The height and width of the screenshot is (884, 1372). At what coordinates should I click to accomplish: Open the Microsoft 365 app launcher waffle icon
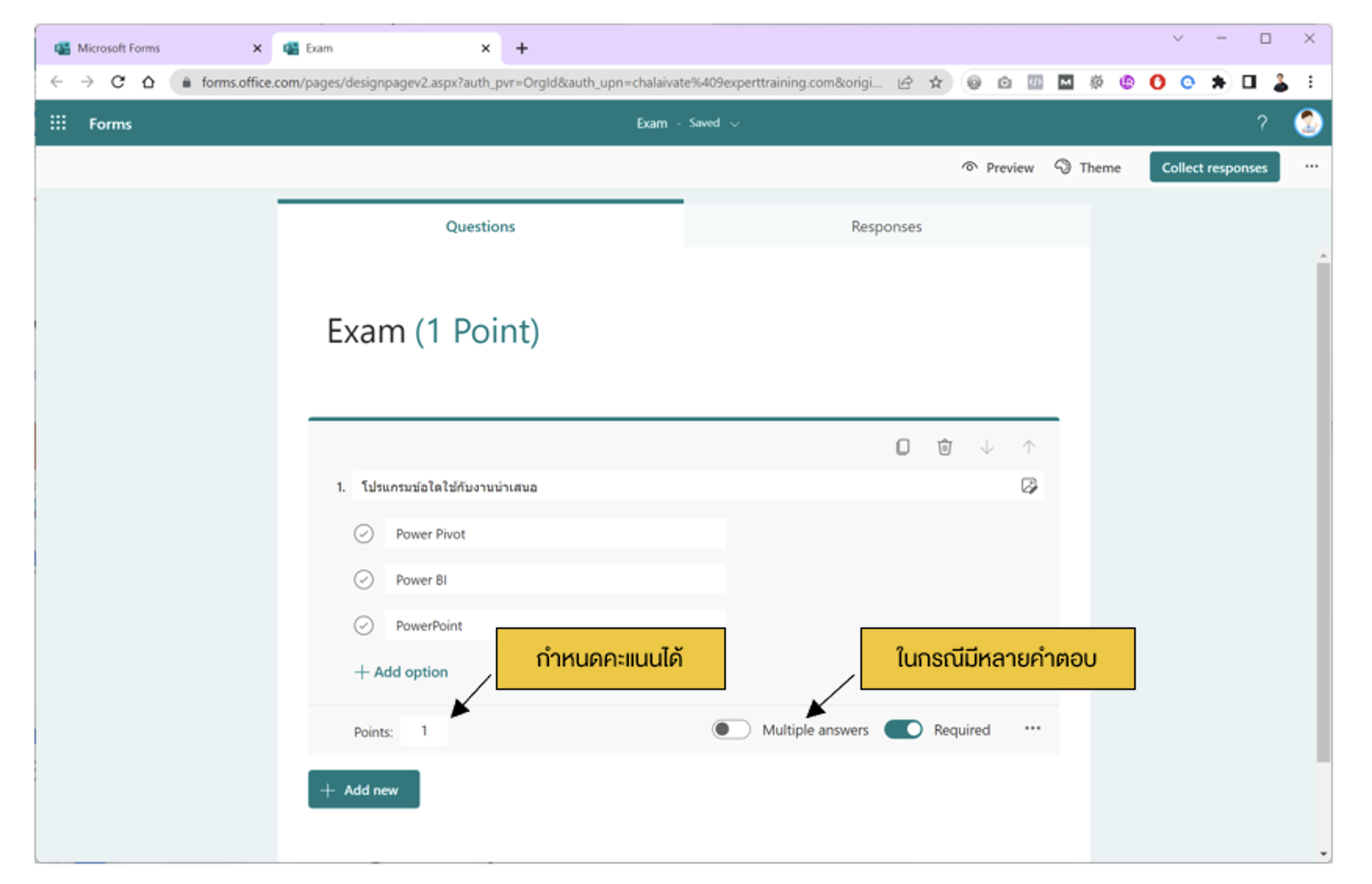[58, 123]
